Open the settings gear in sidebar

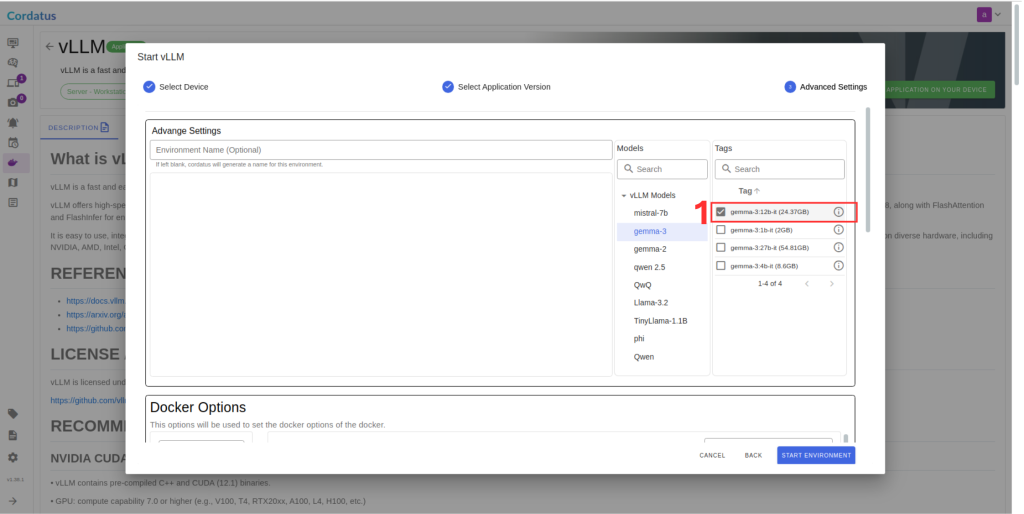click(12, 457)
